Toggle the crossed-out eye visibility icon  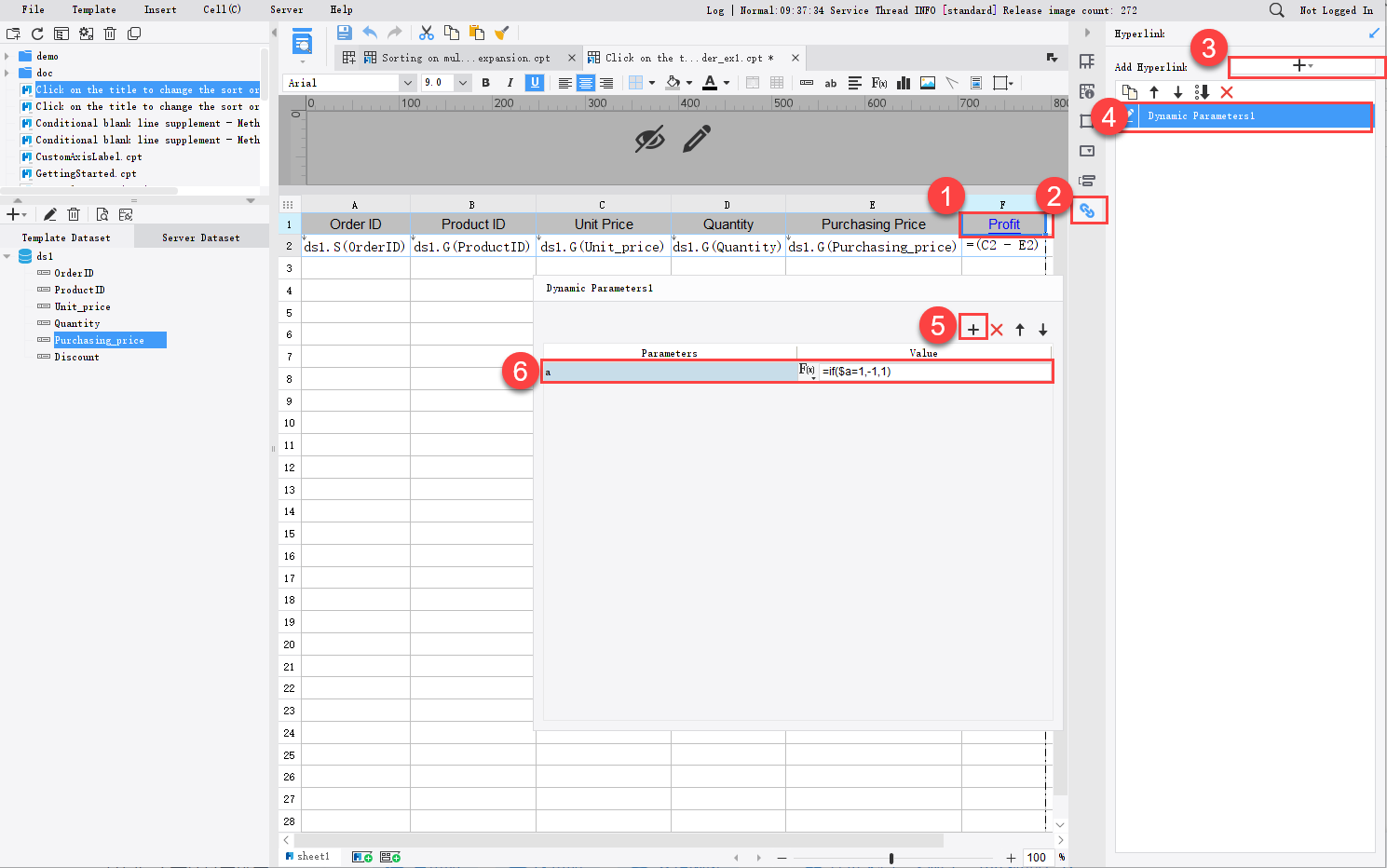click(650, 140)
